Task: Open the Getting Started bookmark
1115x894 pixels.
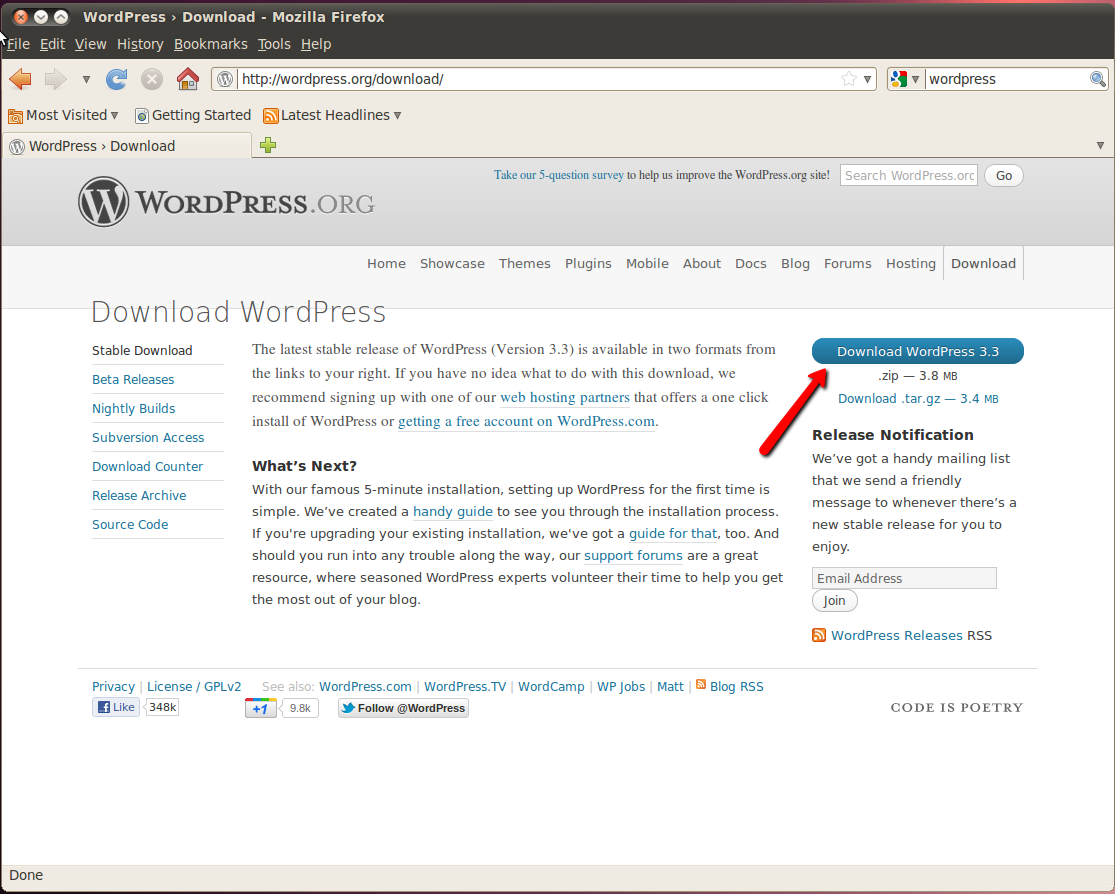Action: [x=193, y=115]
